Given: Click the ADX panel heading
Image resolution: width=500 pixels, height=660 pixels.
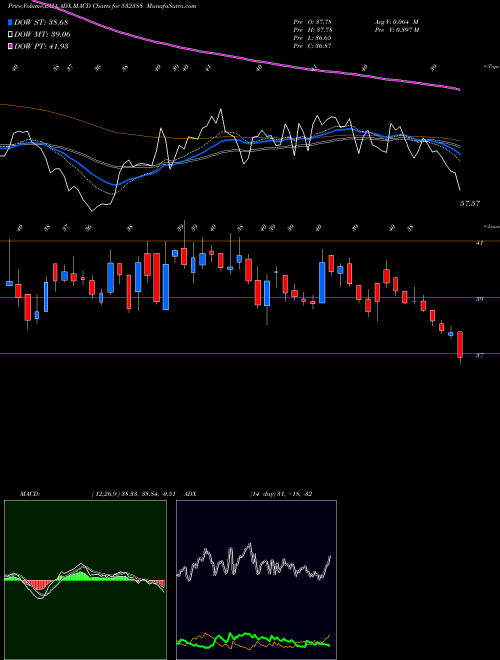Looking at the screenshot, I should (x=190, y=494).
